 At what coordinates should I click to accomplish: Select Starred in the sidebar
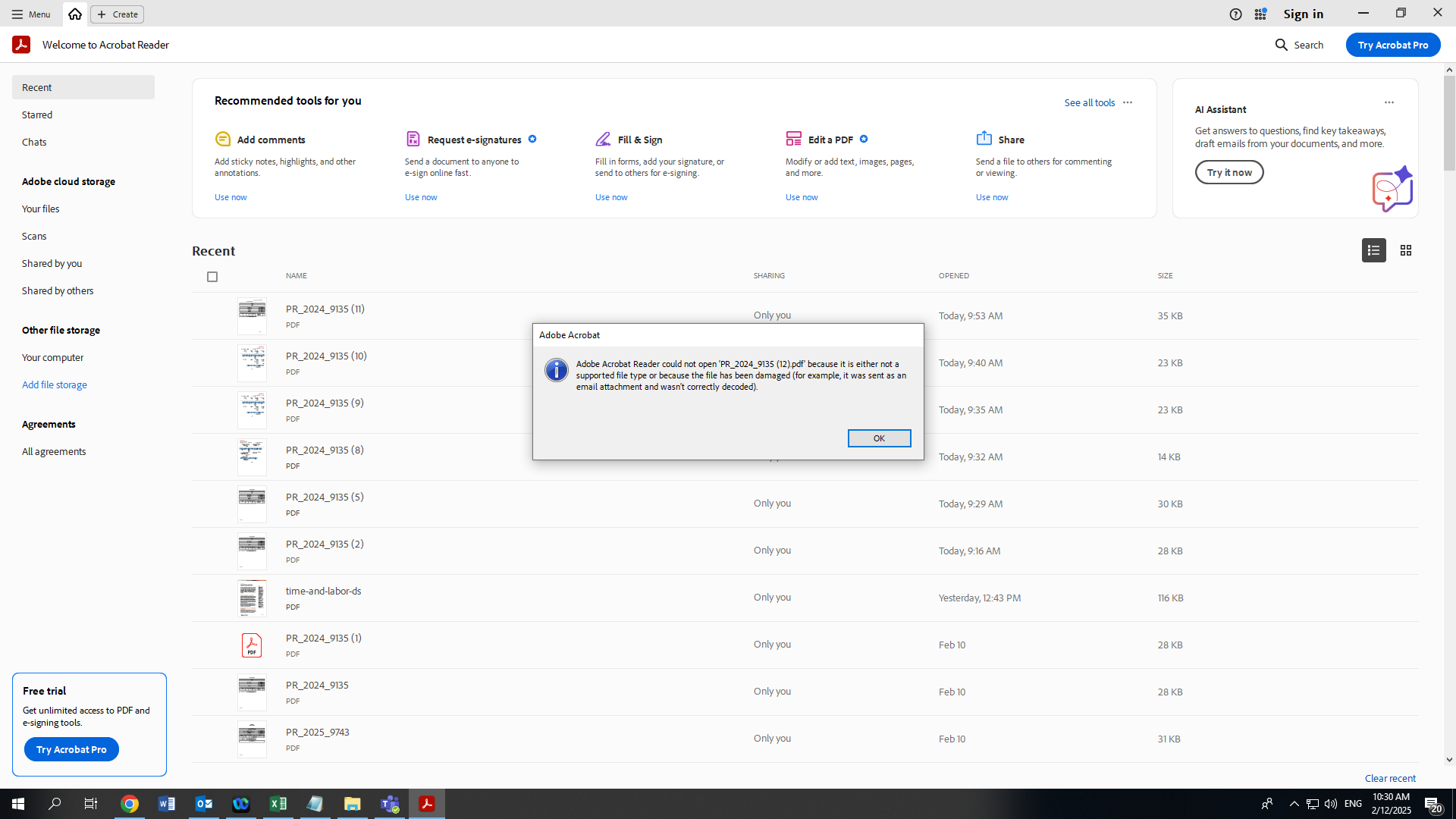pos(37,115)
